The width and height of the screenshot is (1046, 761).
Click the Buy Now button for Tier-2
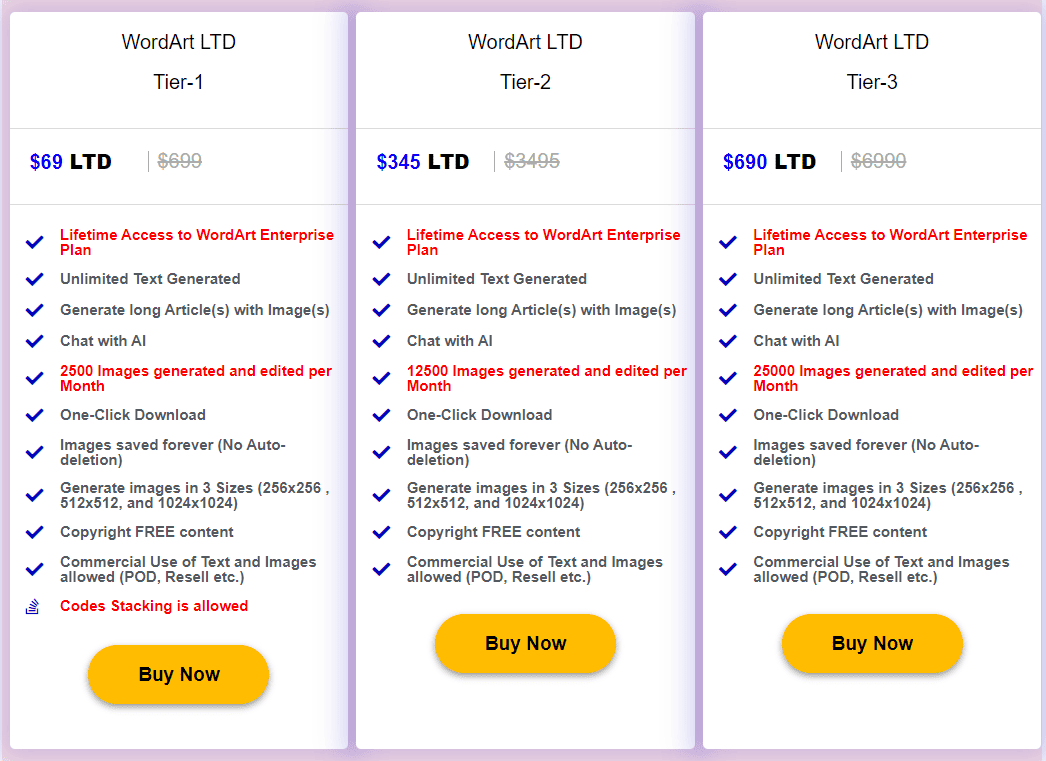click(x=525, y=644)
